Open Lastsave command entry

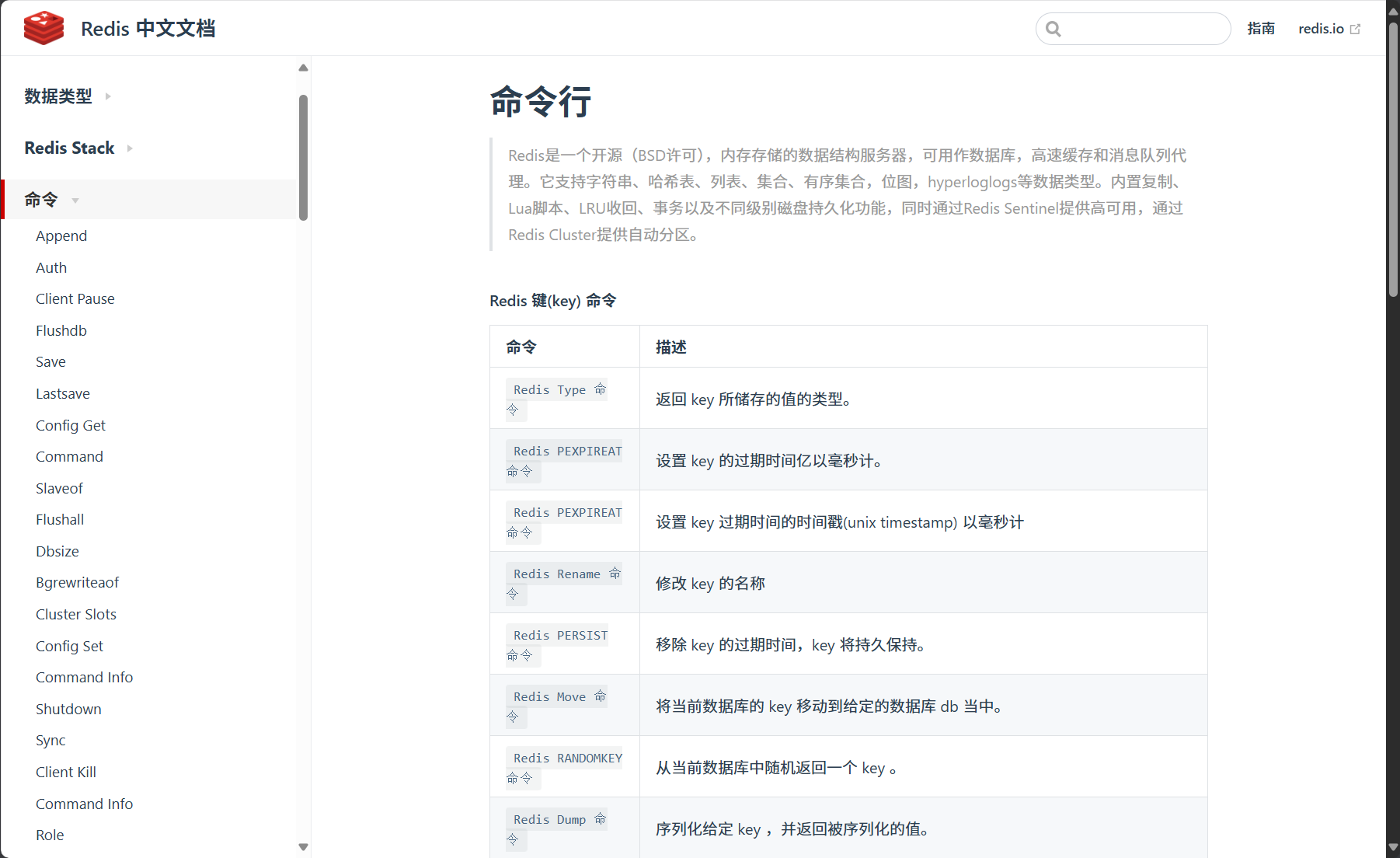[63, 393]
